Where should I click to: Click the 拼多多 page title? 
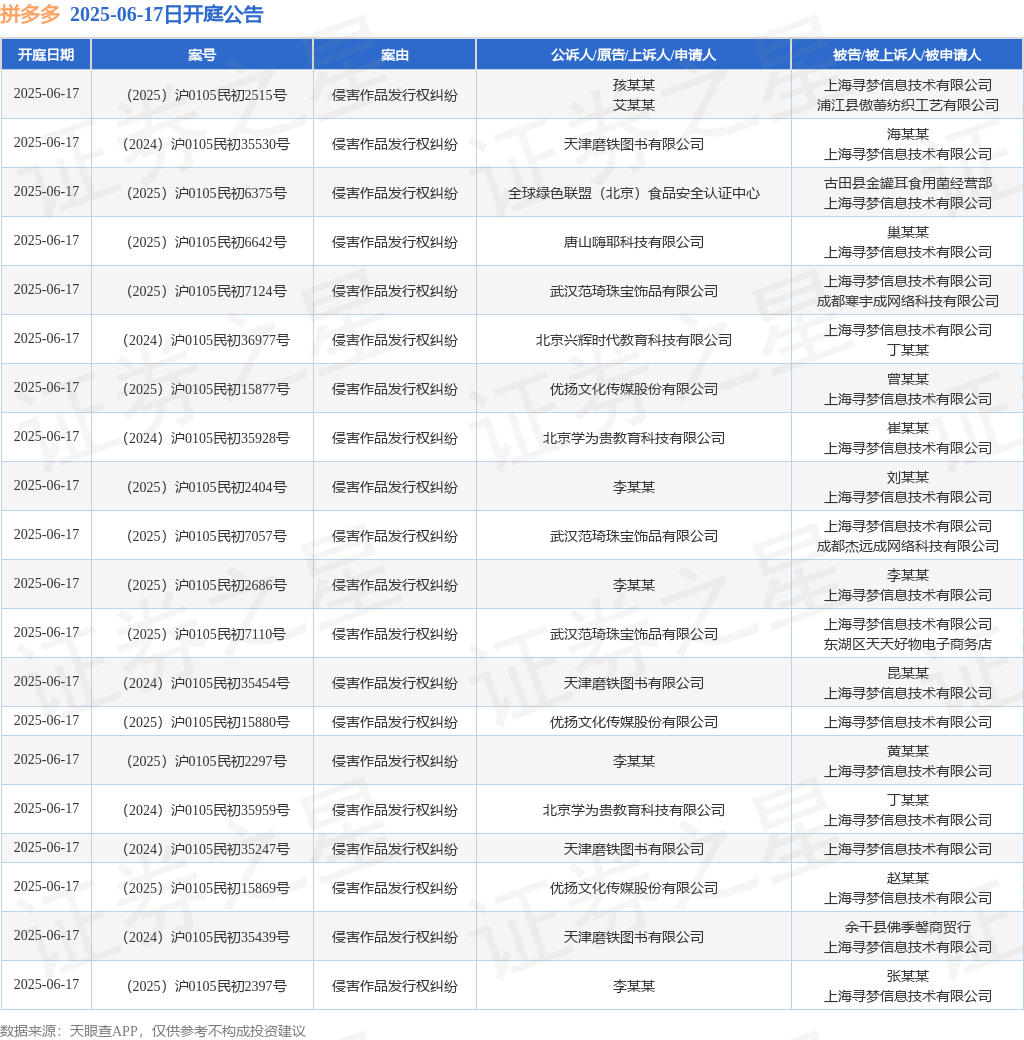(33, 15)
